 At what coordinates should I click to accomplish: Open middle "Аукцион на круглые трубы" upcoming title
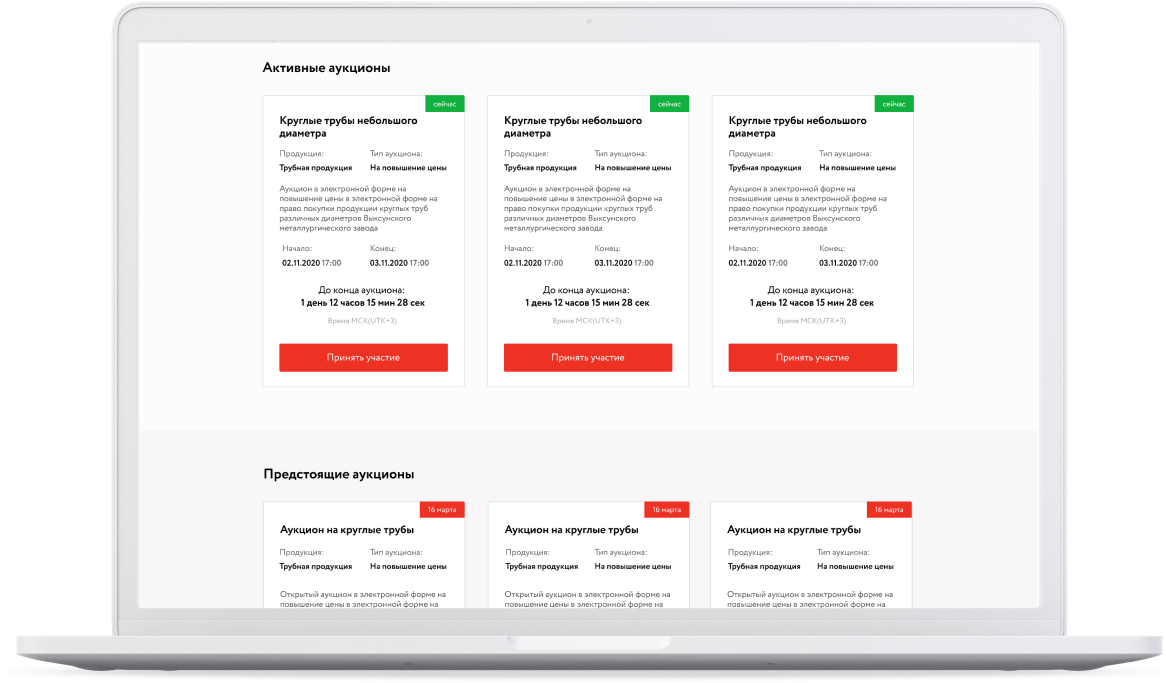click(x=571, y=530)
